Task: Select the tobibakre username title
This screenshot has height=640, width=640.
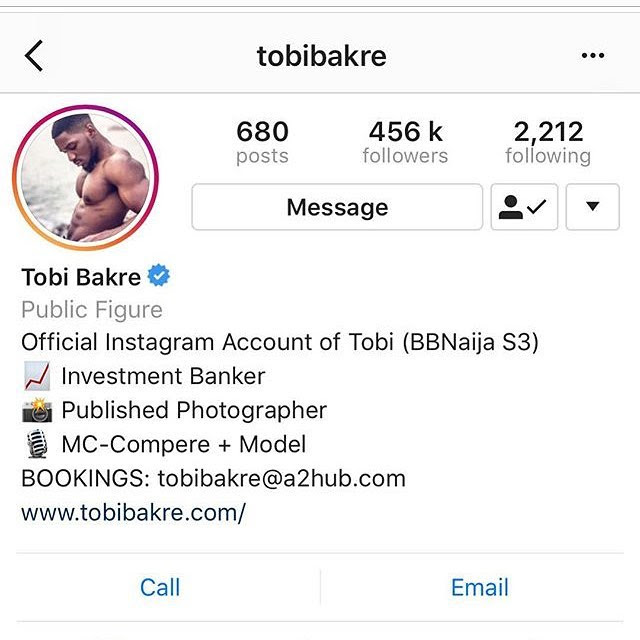Action: (322, 56)
